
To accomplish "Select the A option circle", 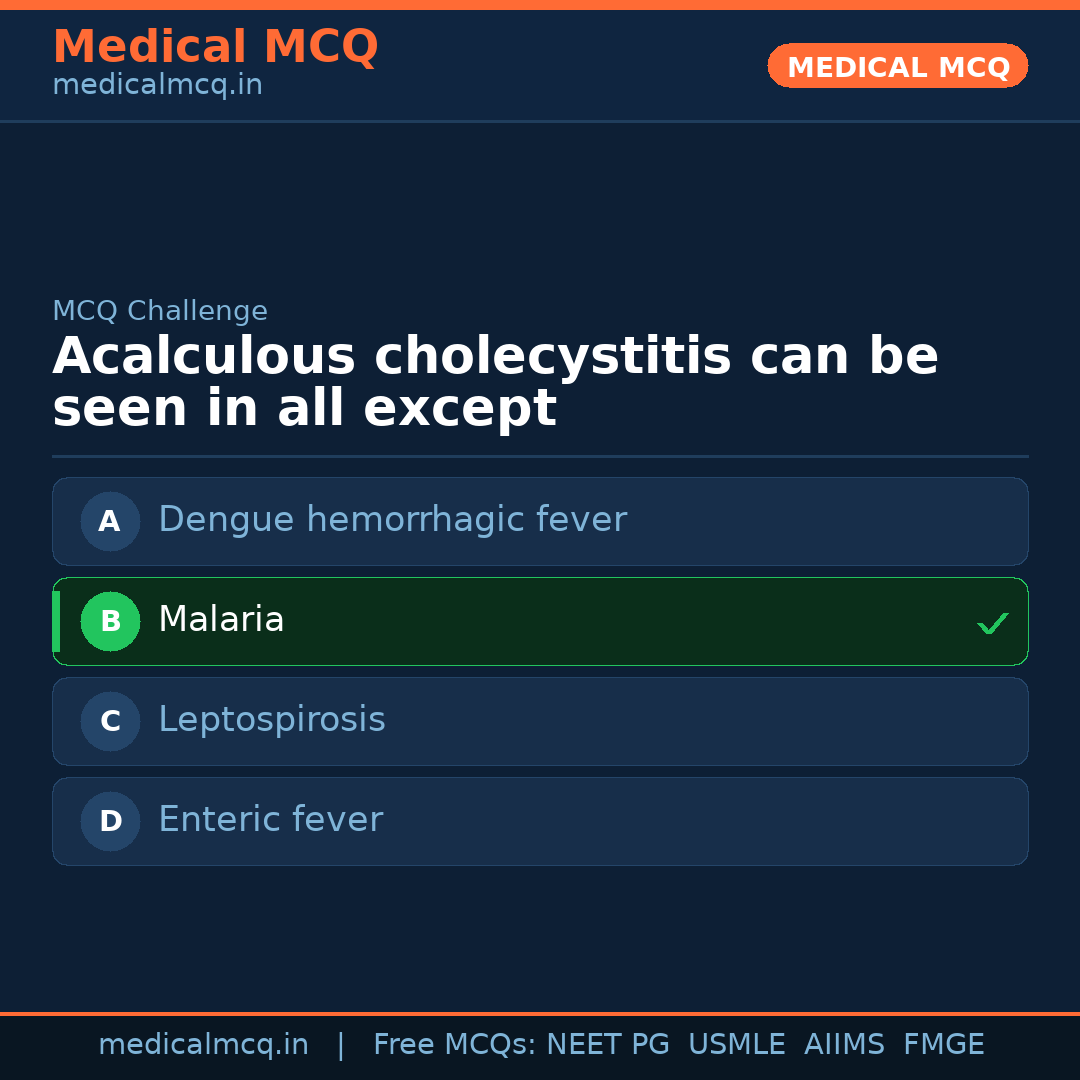I will pyautogui.click(x=110, y=521).
